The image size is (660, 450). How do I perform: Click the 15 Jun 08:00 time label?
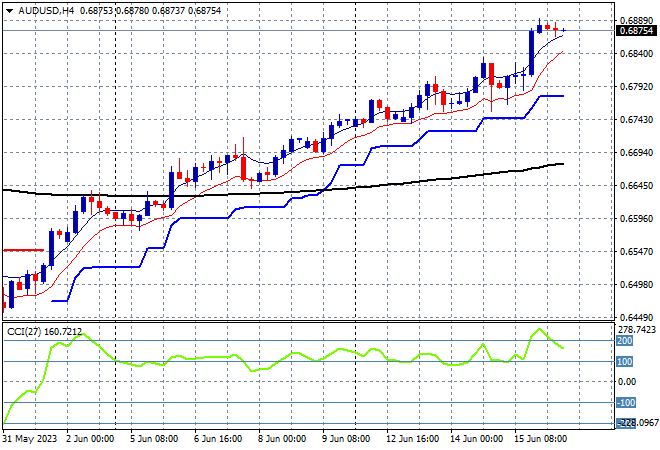540,439
